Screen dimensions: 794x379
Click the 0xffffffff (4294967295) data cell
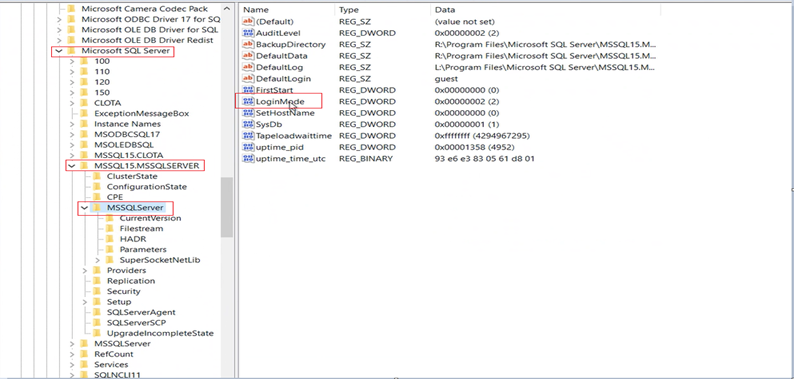482,136
